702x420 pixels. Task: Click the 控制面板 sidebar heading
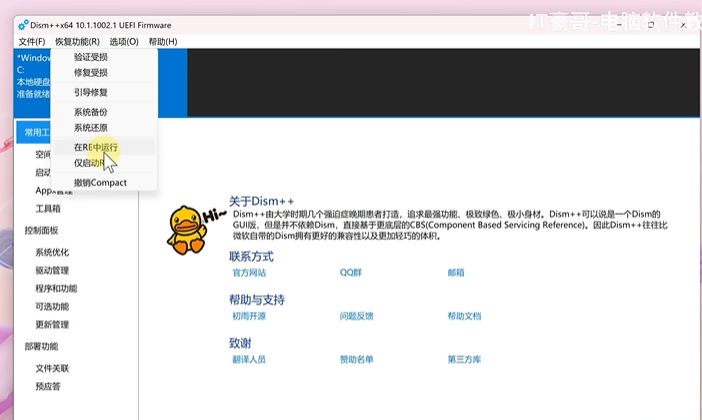click(42, 230)
